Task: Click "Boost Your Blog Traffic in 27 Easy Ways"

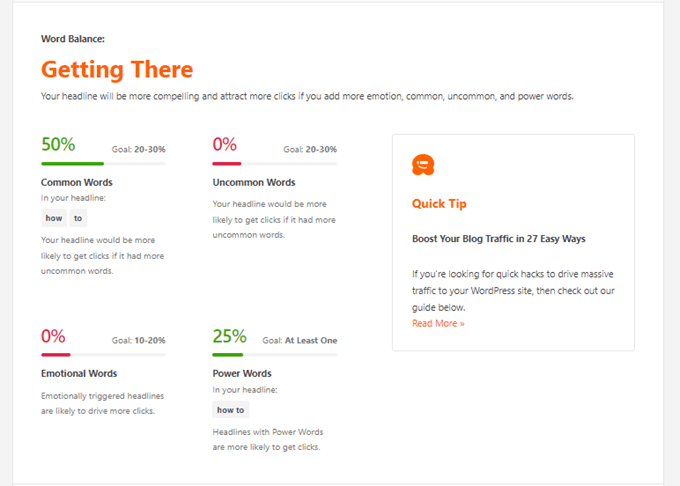Action: [498, 239]
